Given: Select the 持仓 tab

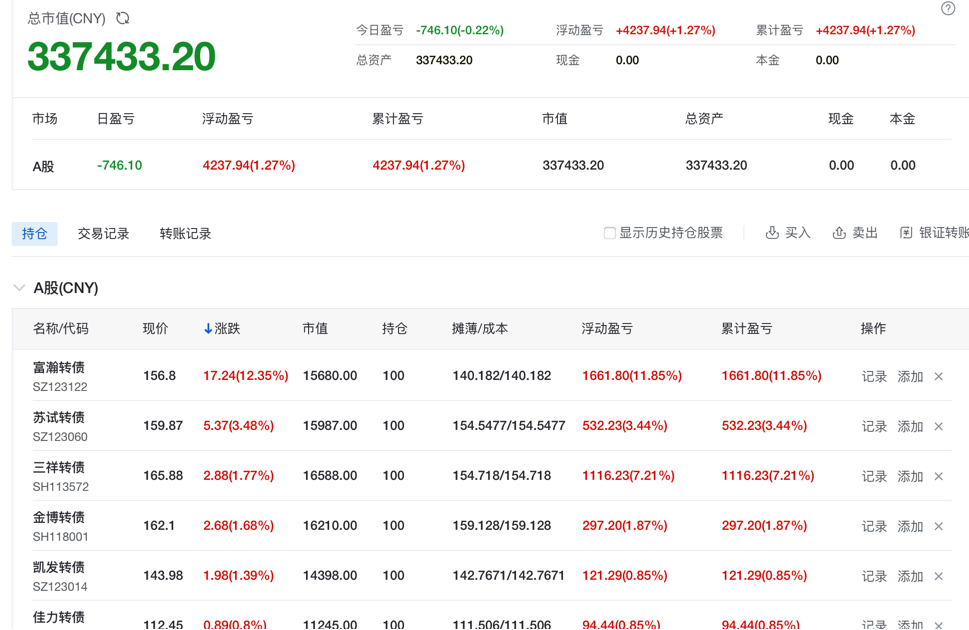Looking at the screenshot, I should point(35,233).
